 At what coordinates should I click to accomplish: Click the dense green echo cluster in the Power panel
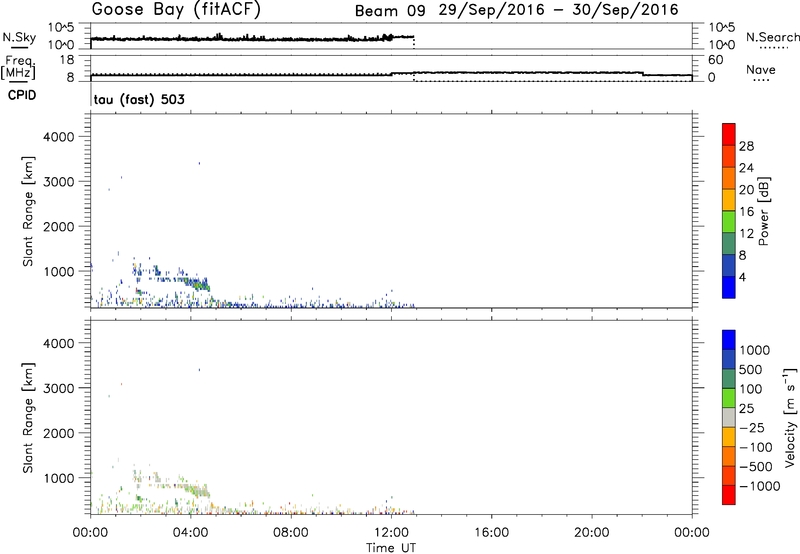click(x=198, y=283)
